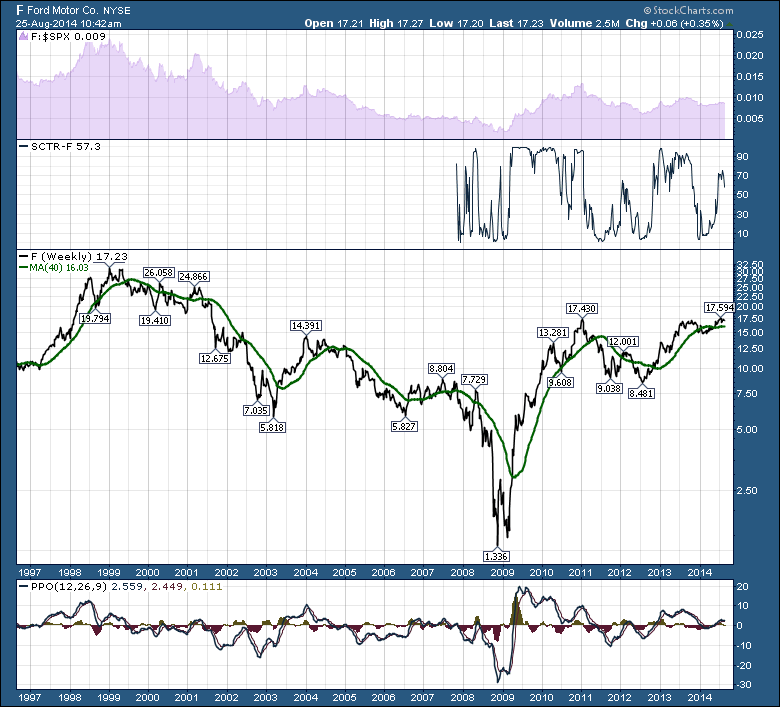
Task: Click the 12.675 label near 2002
Action: point(215,358)
